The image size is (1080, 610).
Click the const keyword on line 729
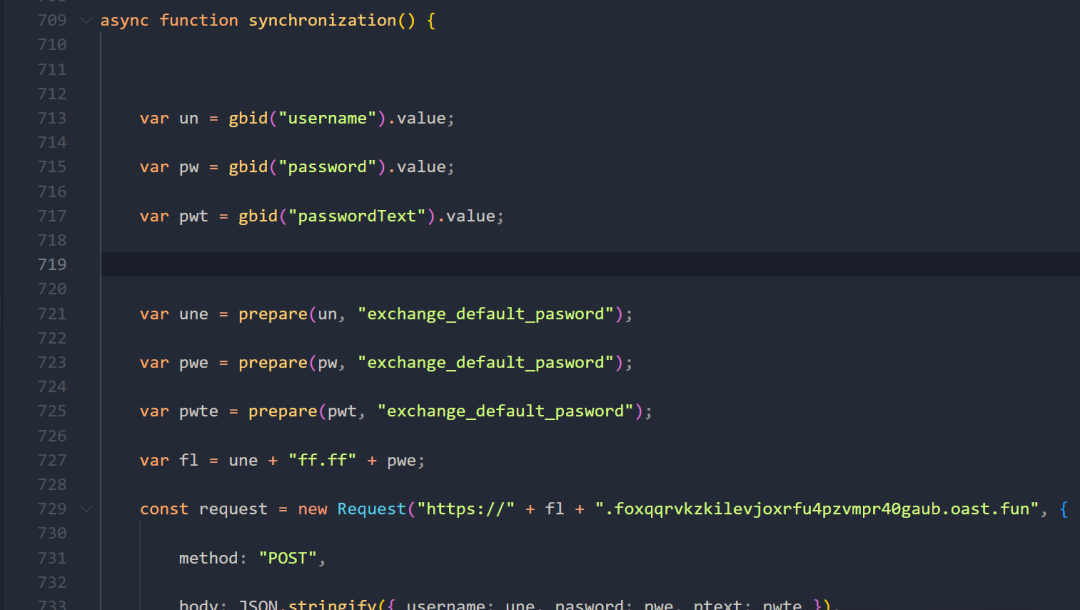tap(164, 509)
